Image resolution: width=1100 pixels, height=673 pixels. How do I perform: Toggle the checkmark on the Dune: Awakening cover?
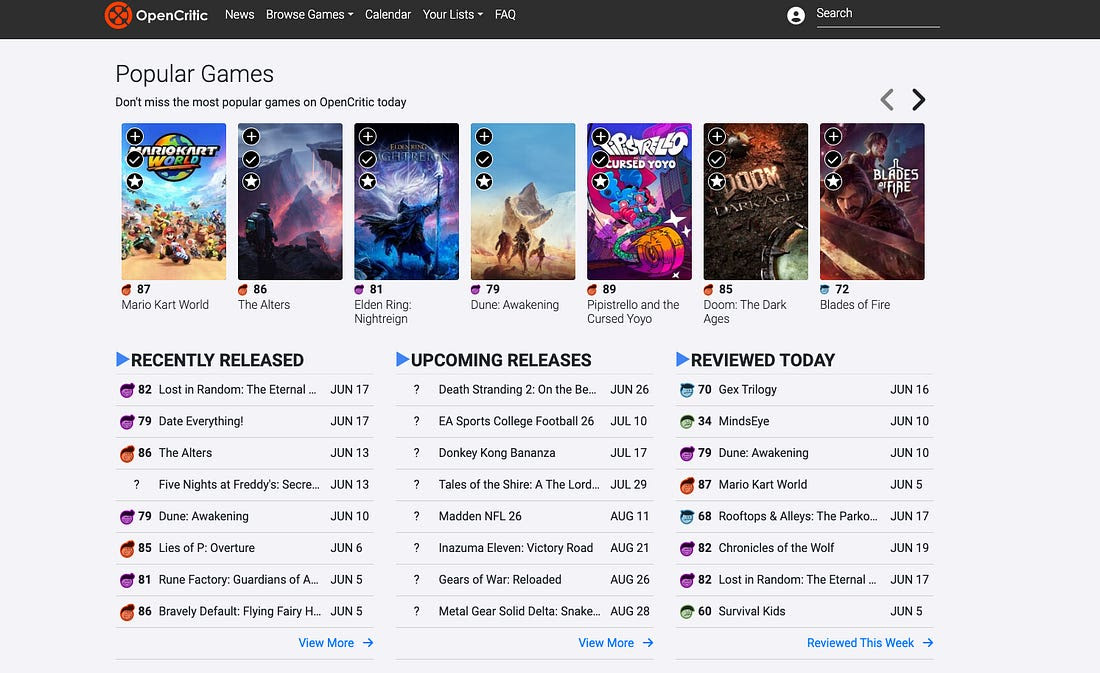tap(484, 159)
